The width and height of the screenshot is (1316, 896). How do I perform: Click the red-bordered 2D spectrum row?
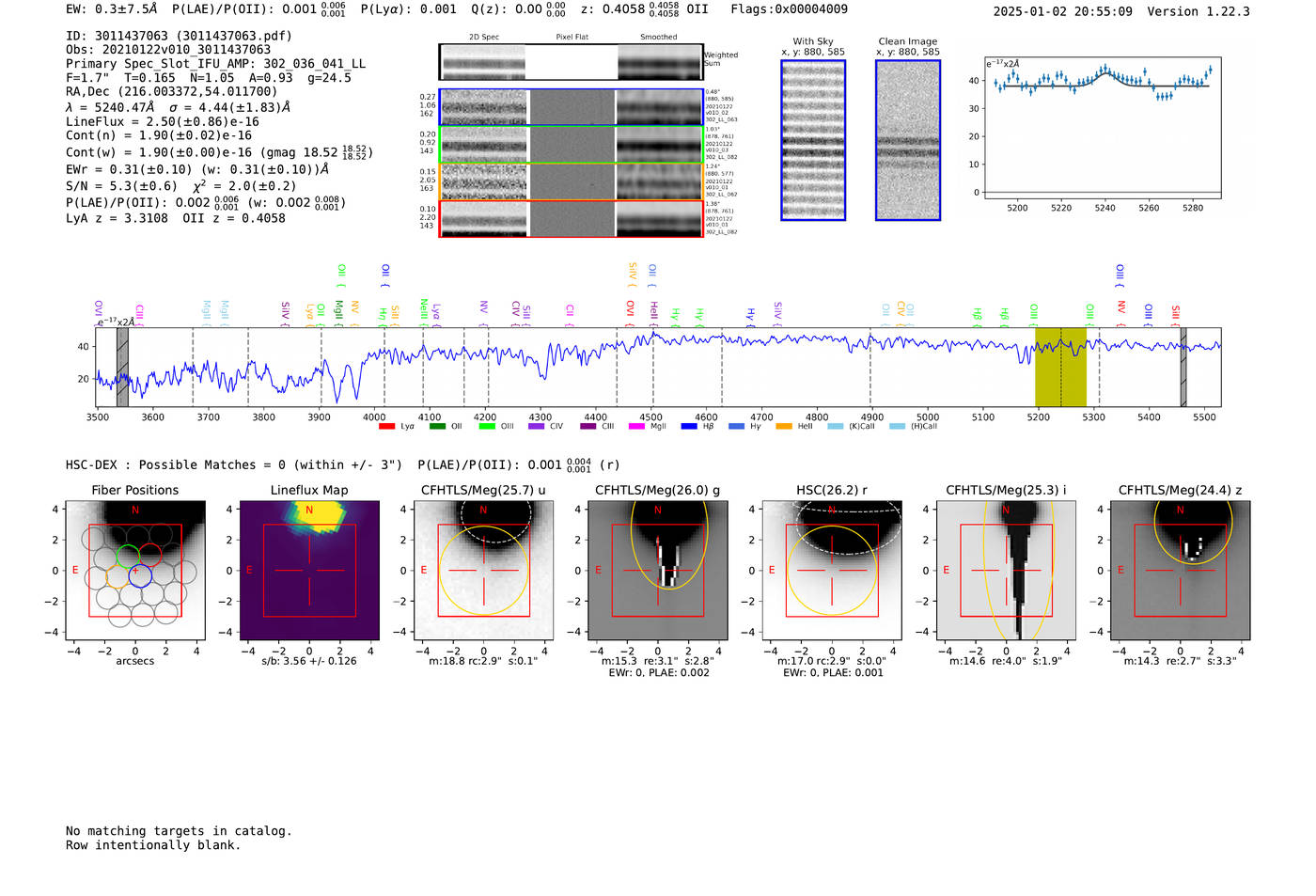click(571, 218)
